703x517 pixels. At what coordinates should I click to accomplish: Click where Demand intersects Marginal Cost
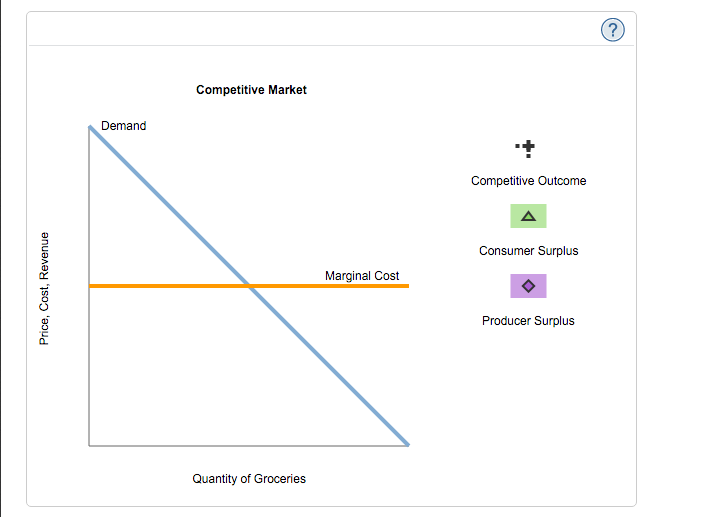point(250,286)
